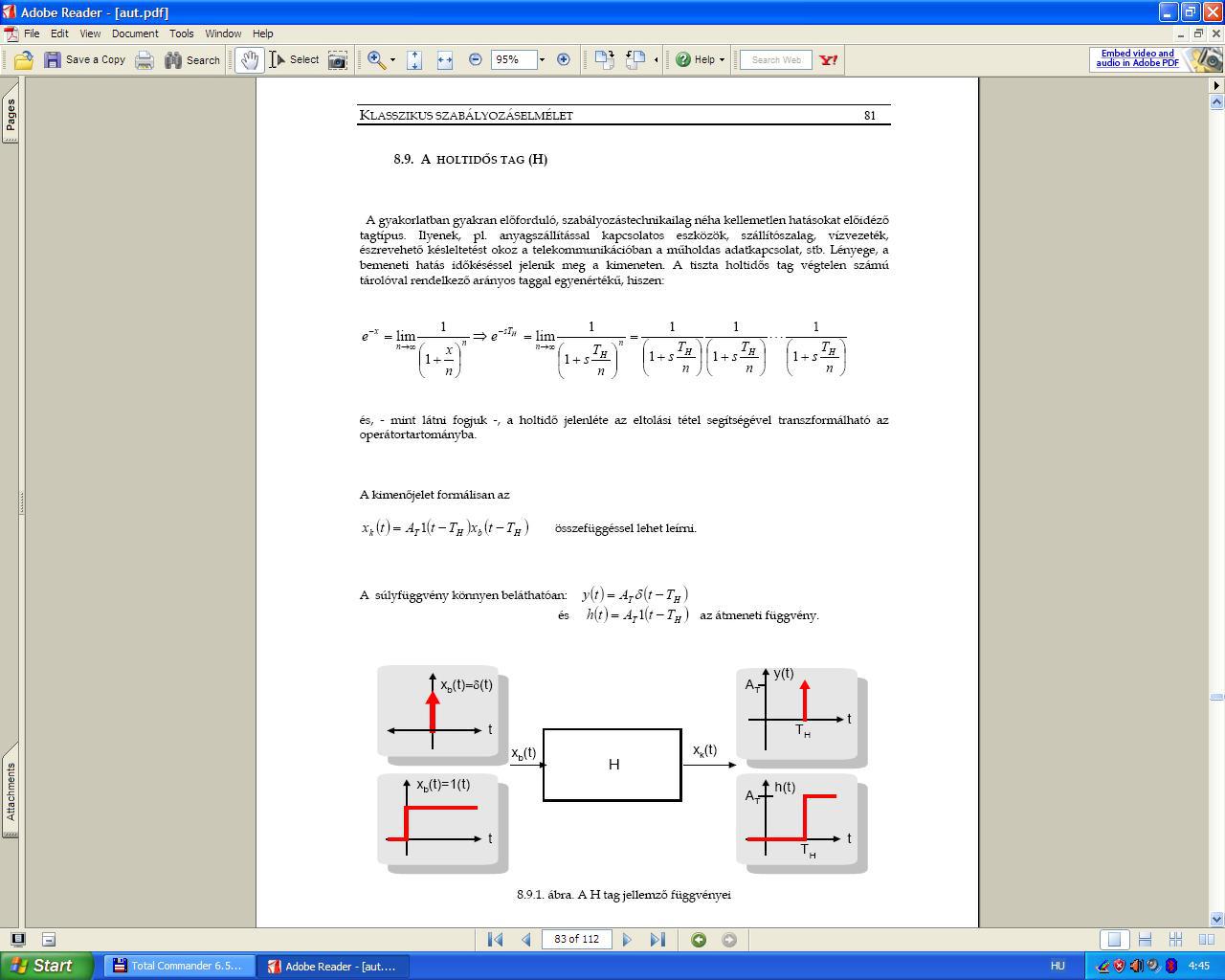This screenshot has width=1225, height=980.
Task: Switch to Total Commander taskbar button
Action: pos(180,966)
